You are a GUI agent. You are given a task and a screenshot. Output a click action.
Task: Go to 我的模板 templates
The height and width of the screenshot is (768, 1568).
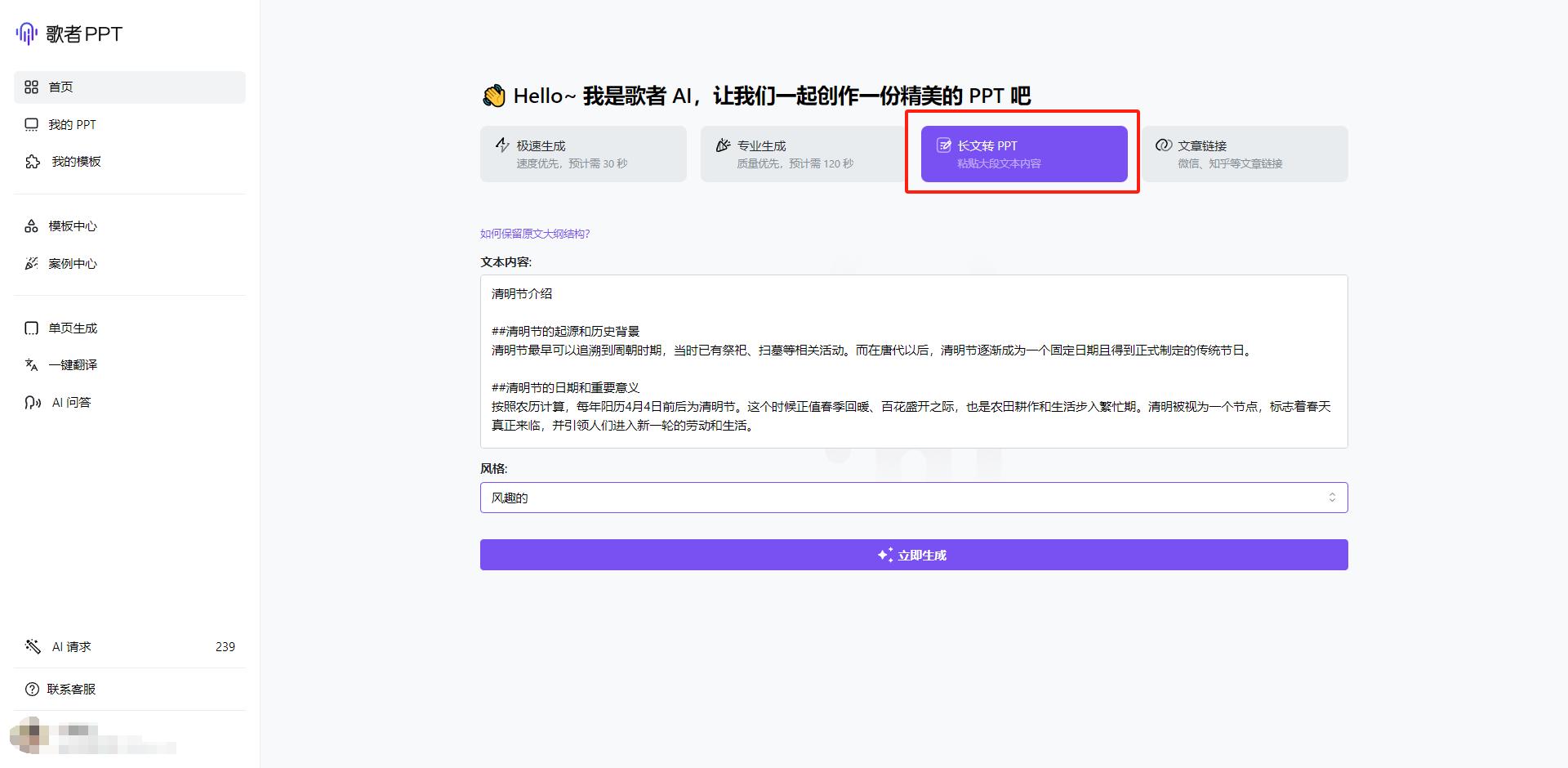tap(75, 161)
